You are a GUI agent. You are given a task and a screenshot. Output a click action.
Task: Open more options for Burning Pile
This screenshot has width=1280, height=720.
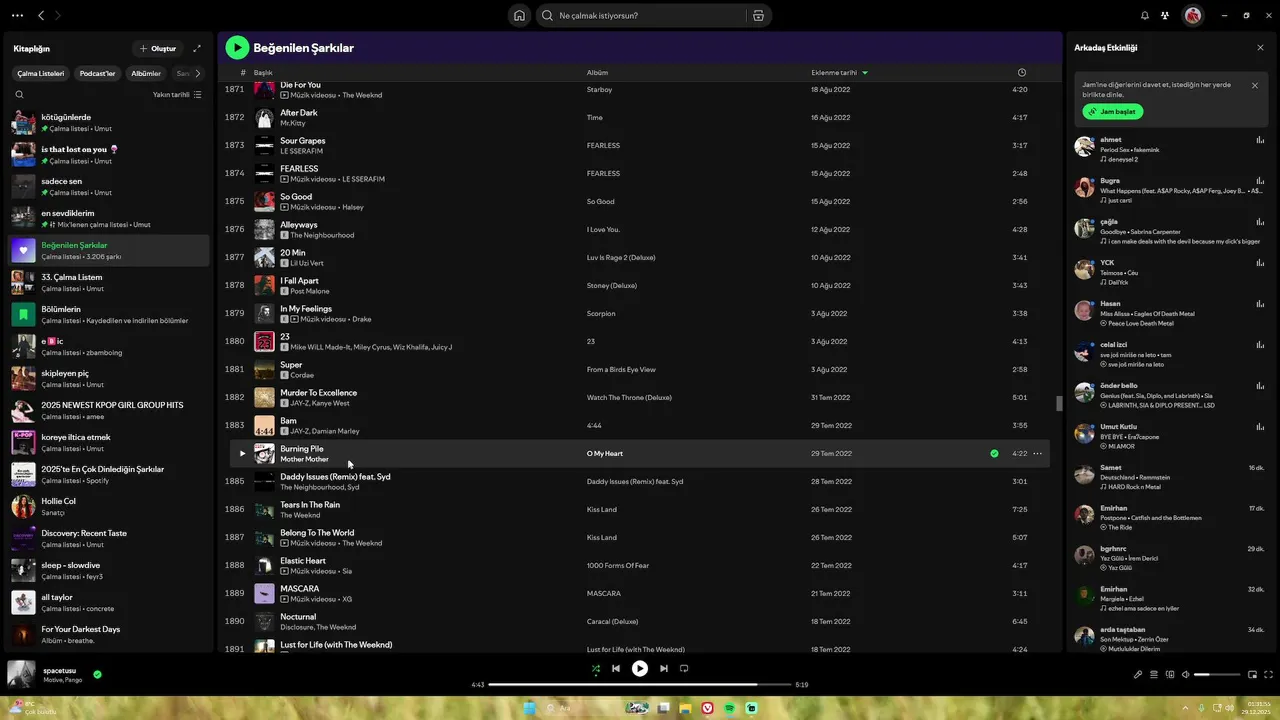pyautogui.click(x=1037, y=453)
